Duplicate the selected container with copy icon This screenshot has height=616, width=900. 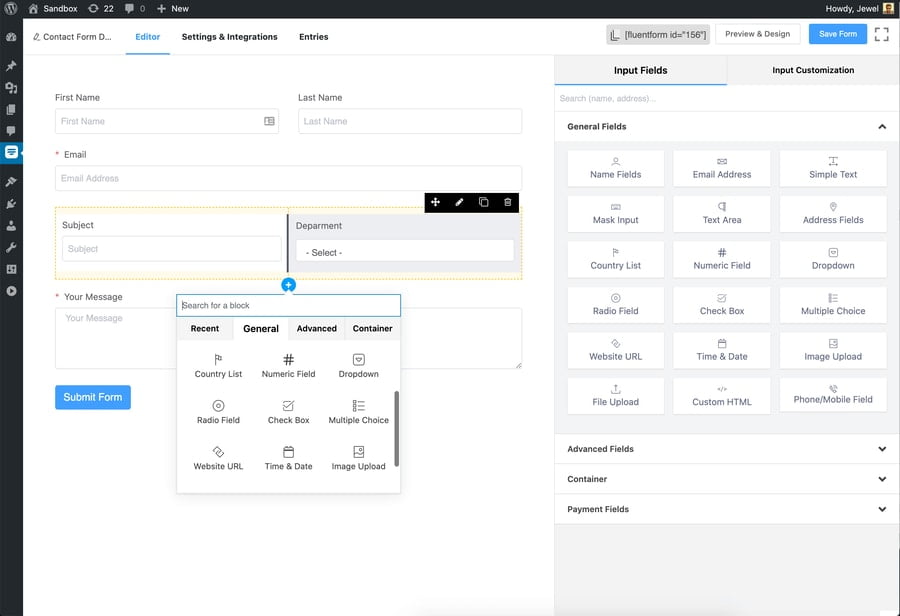(x=483, y=202)
